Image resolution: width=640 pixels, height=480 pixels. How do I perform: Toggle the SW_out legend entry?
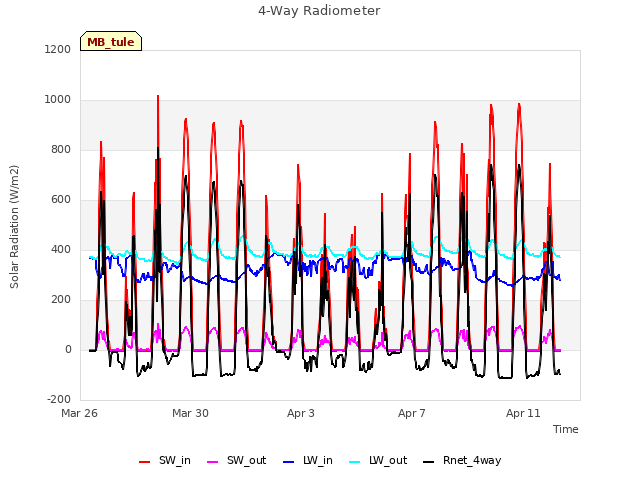237,461
